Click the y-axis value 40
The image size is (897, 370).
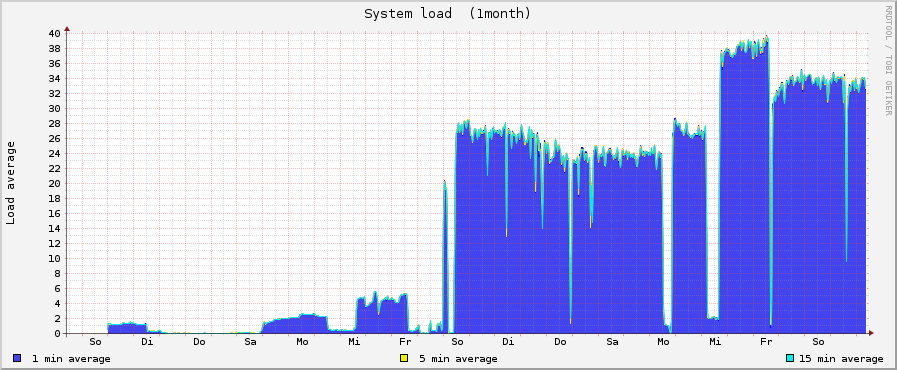(54, 33)
